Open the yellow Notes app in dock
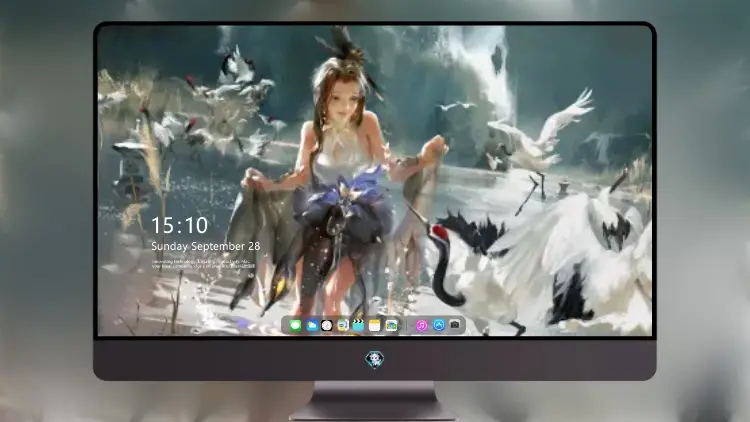 [375, 326]
